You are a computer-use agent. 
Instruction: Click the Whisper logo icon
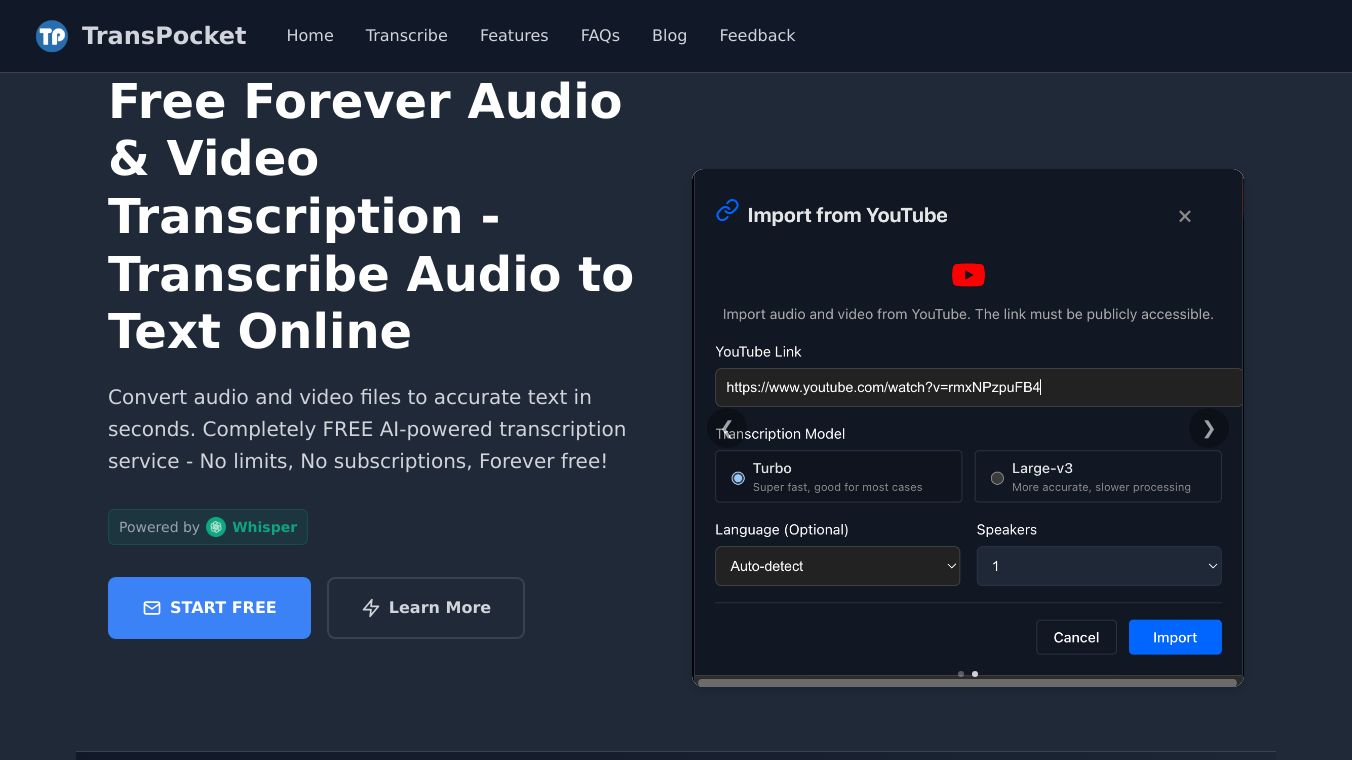tap(216, 527)
